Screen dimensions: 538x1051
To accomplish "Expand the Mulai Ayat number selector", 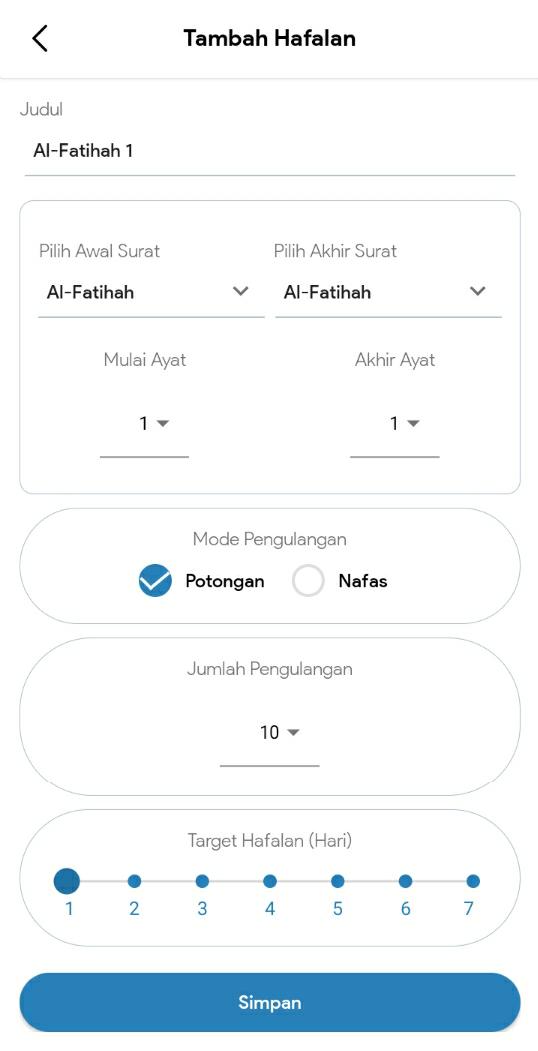I will tap(145, 424).
